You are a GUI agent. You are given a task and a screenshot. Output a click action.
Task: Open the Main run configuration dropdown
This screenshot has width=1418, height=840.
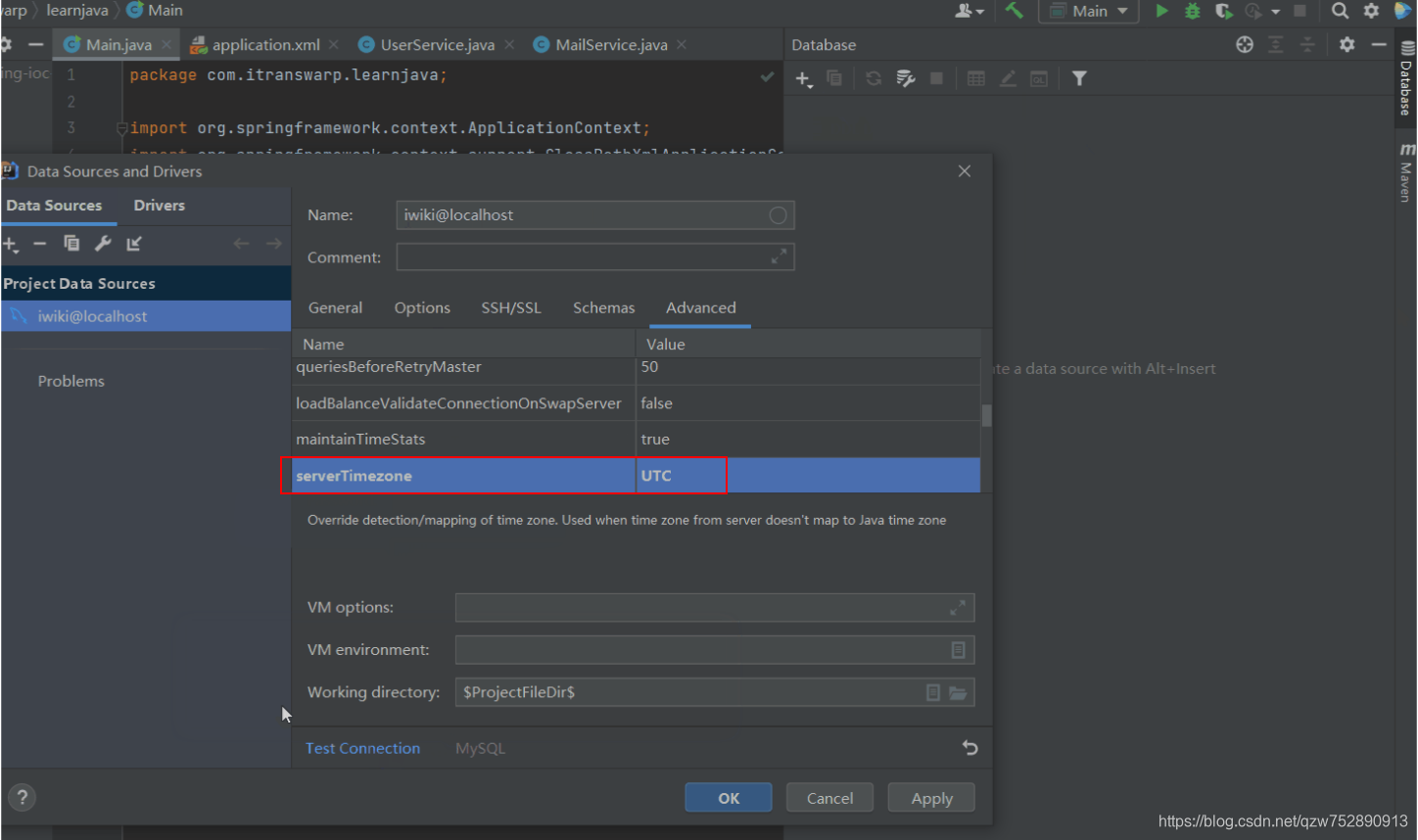(x=1089, y=11)
